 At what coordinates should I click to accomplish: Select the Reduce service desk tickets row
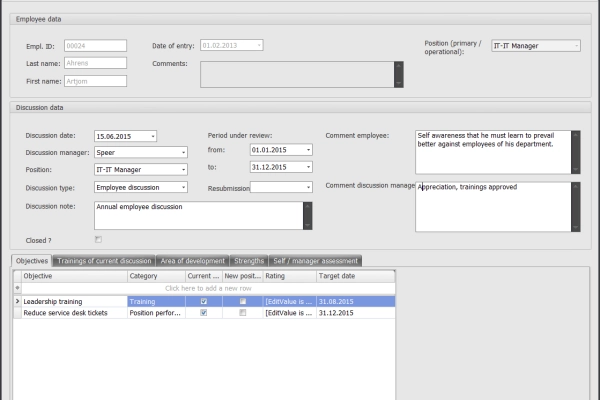tap(74, 312)
